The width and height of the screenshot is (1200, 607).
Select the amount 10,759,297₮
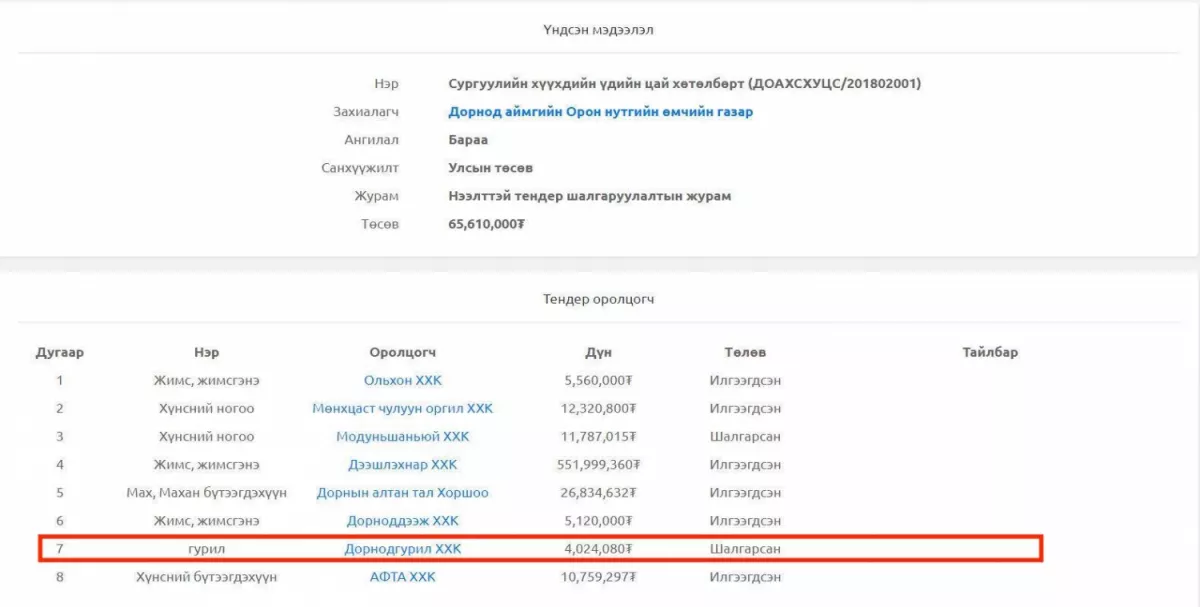pyautogui.click(x=600, y=577)
